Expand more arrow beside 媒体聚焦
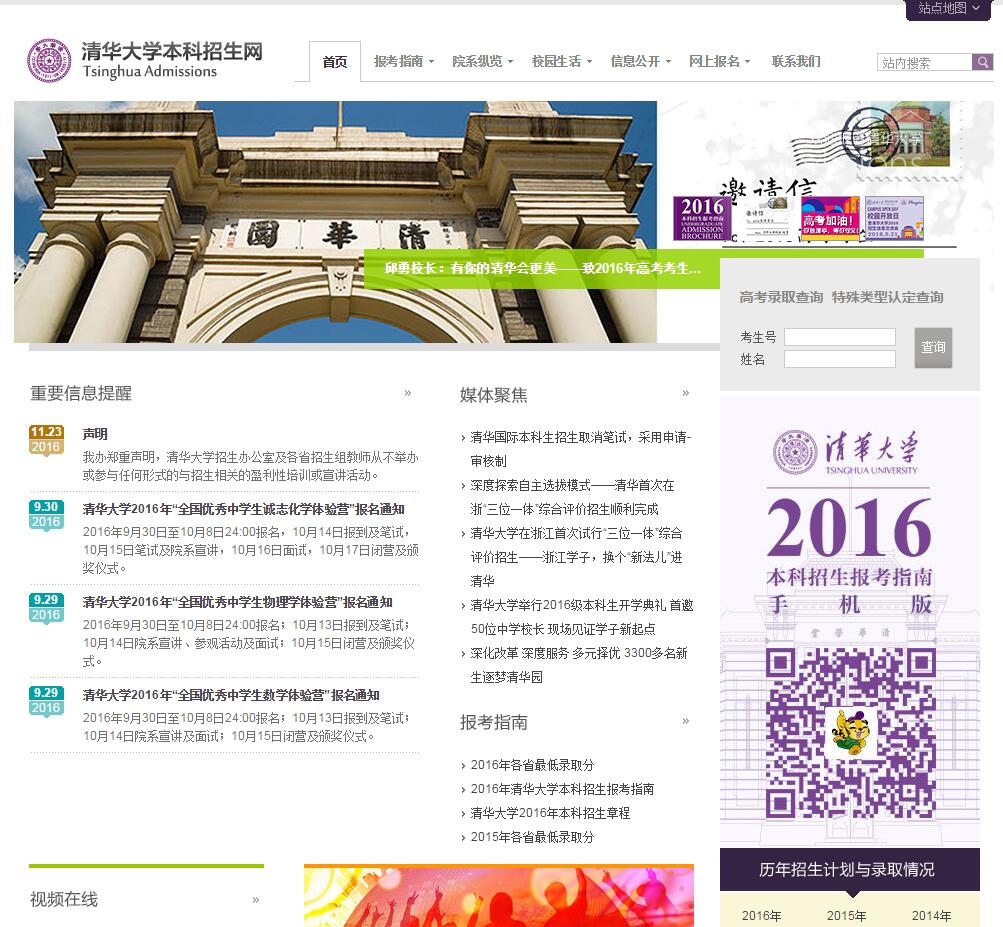Screen dimensions: 1003x927 686,393
